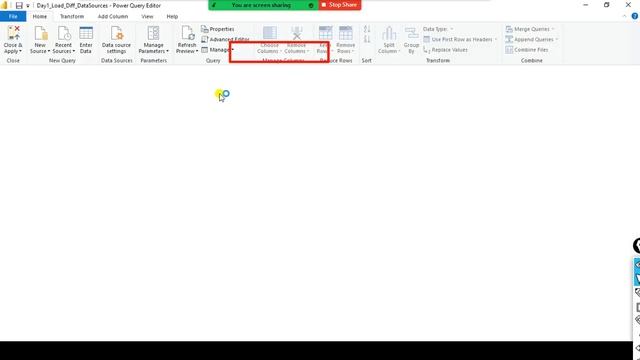
Task: Click Replace Values
Action: [445, 50]
